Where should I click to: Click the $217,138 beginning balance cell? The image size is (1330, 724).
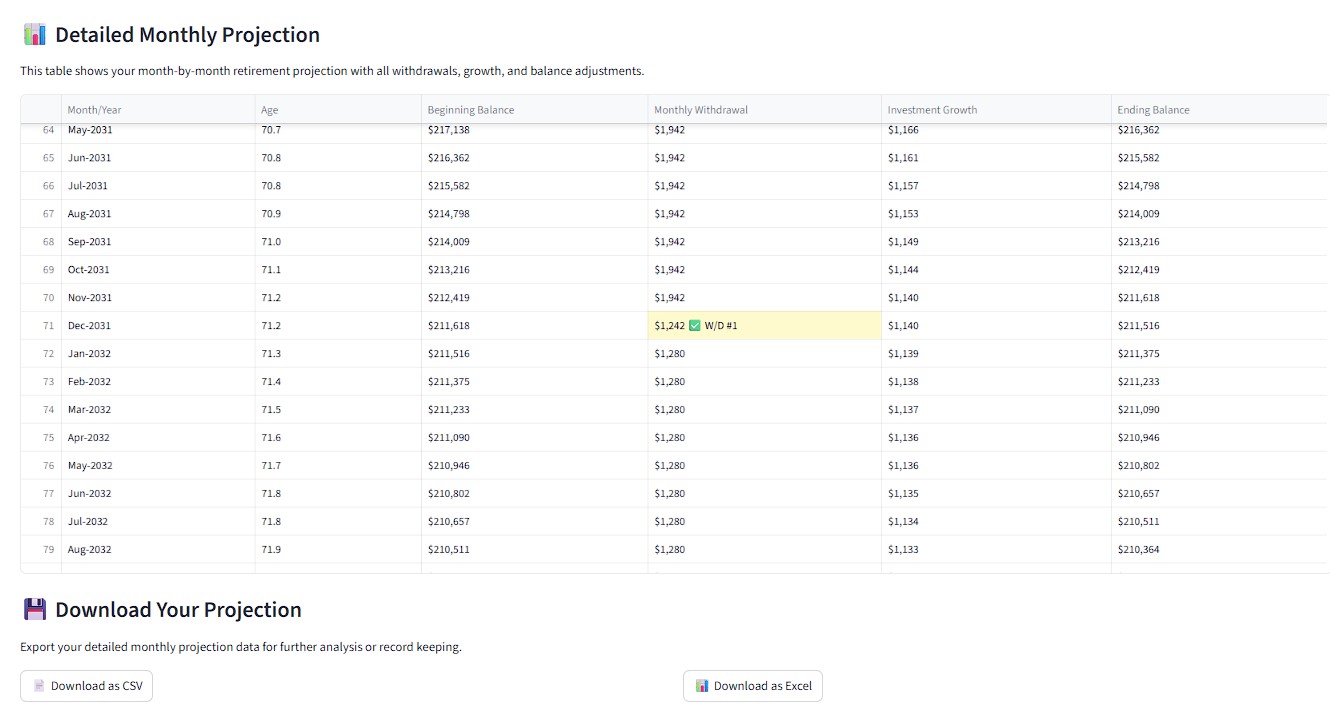click(448, 131)
